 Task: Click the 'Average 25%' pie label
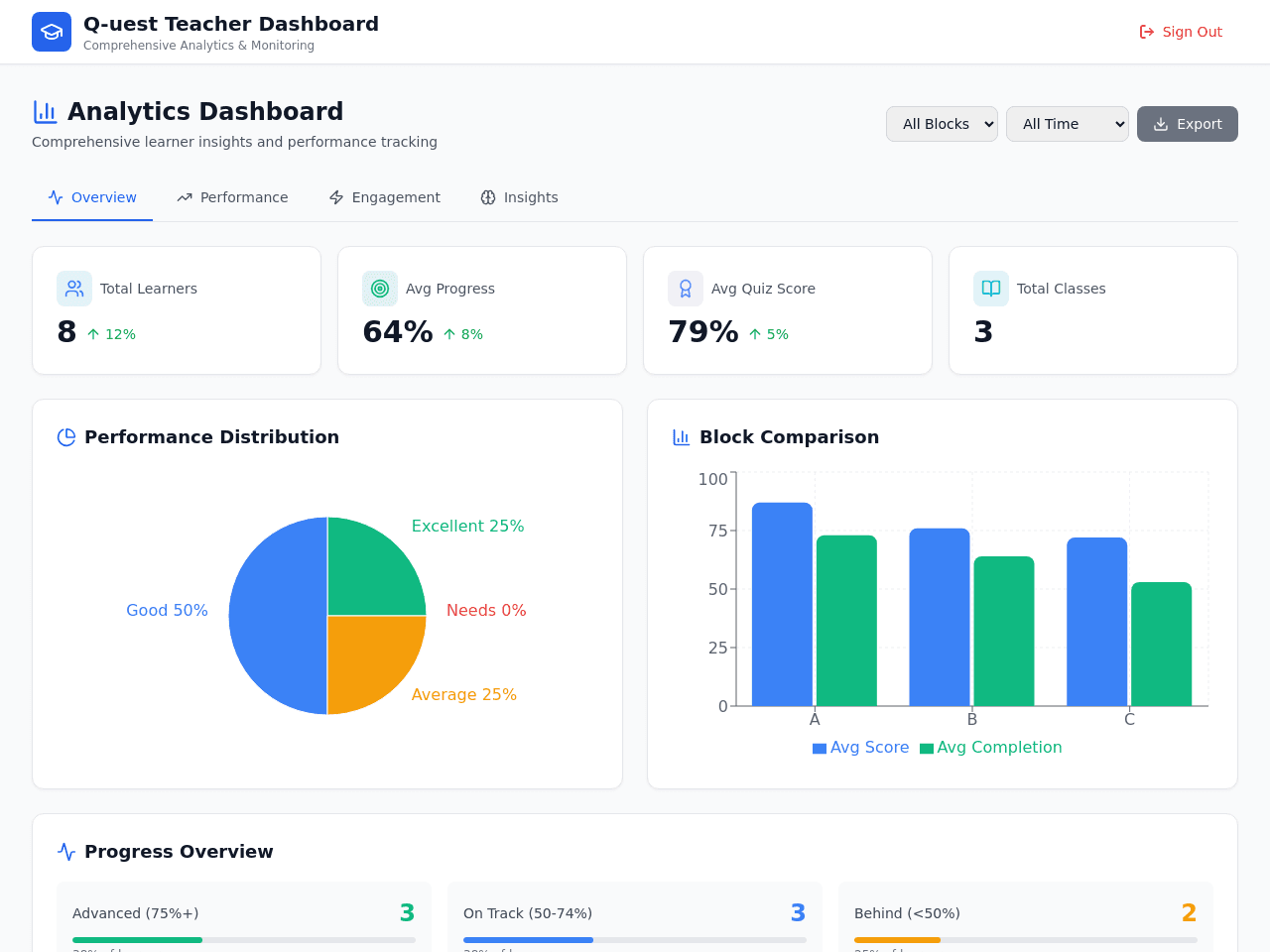[x=464, y=695]
